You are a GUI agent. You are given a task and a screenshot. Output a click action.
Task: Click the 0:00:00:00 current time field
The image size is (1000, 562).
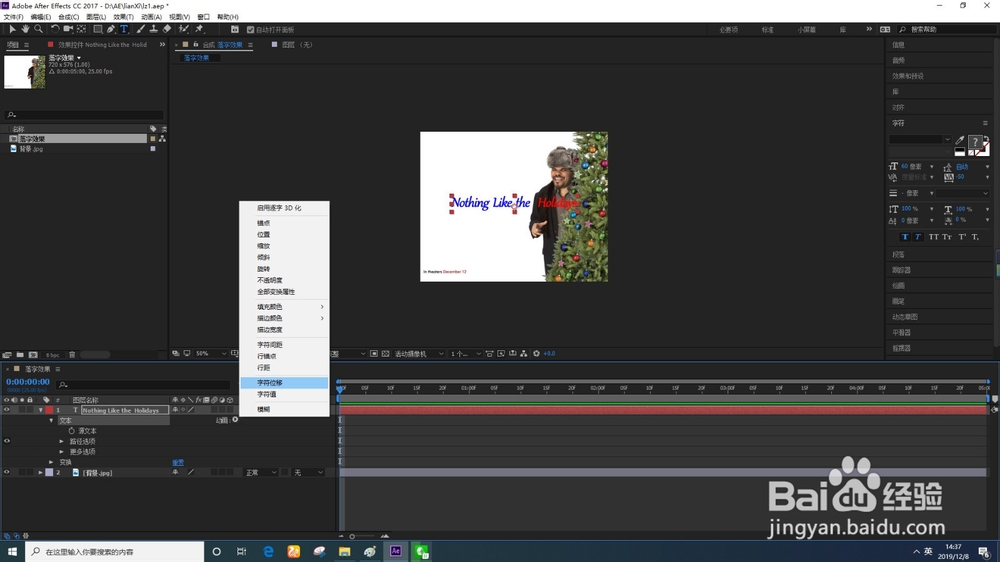(27, 381)
